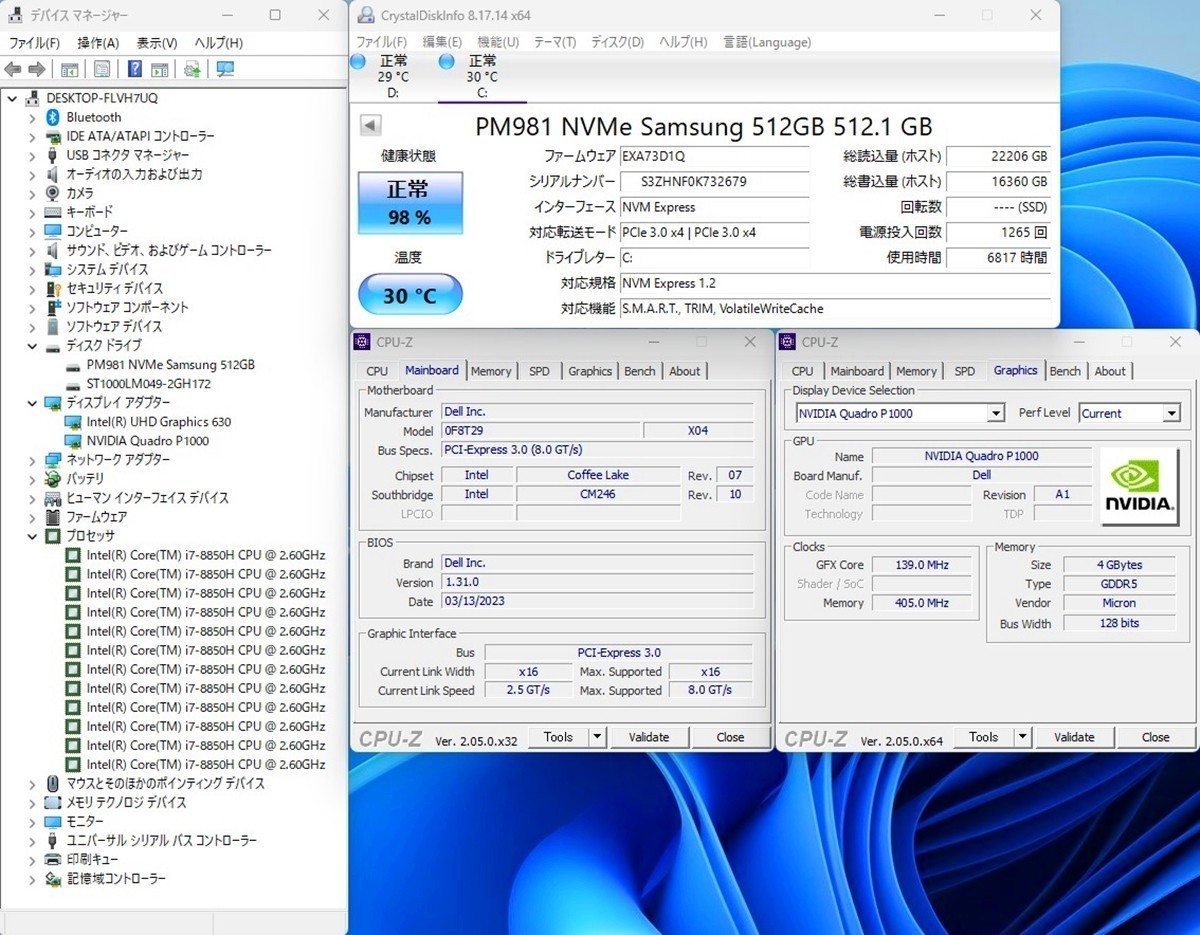
Task: Click the Scan for hardware changes monitor icon
Action: pos(225,69)
